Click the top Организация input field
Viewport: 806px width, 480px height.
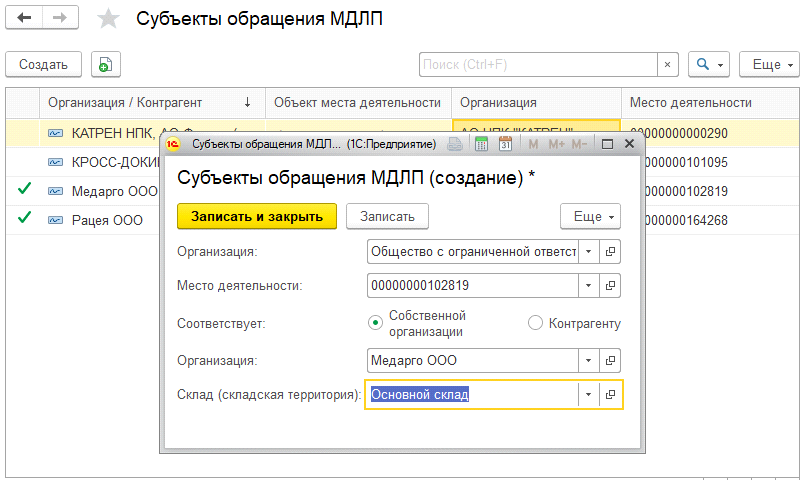tap(473, 252)
